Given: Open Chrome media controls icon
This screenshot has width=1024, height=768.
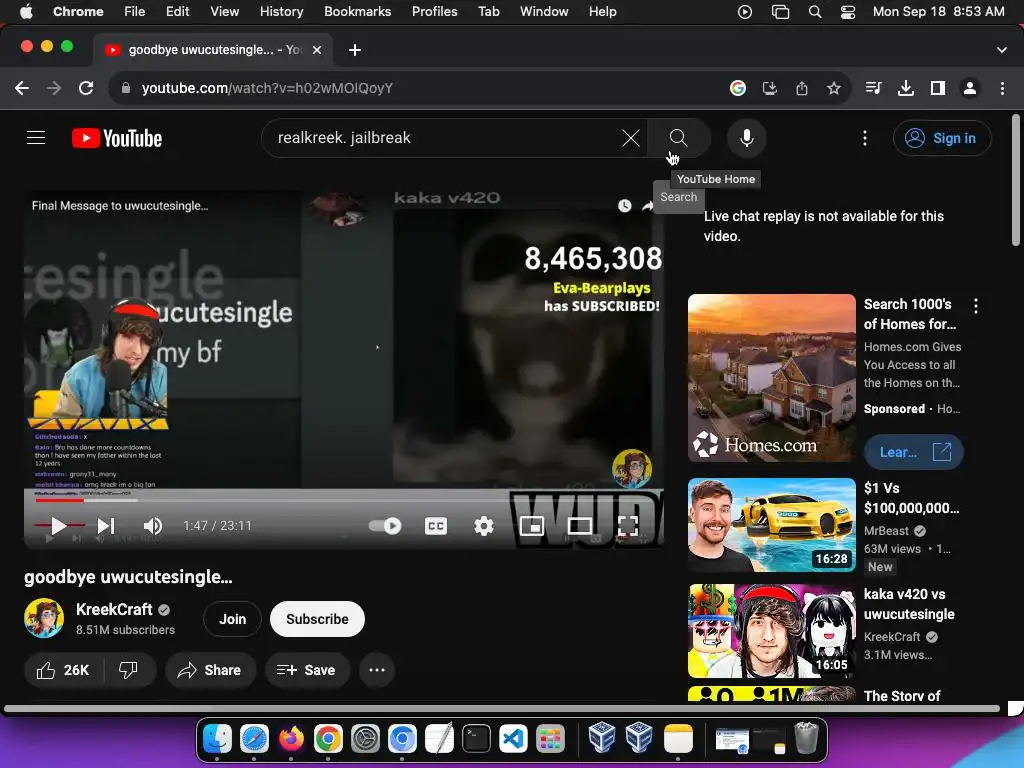Looking at the screenshot, I should (x=873, y=88).
